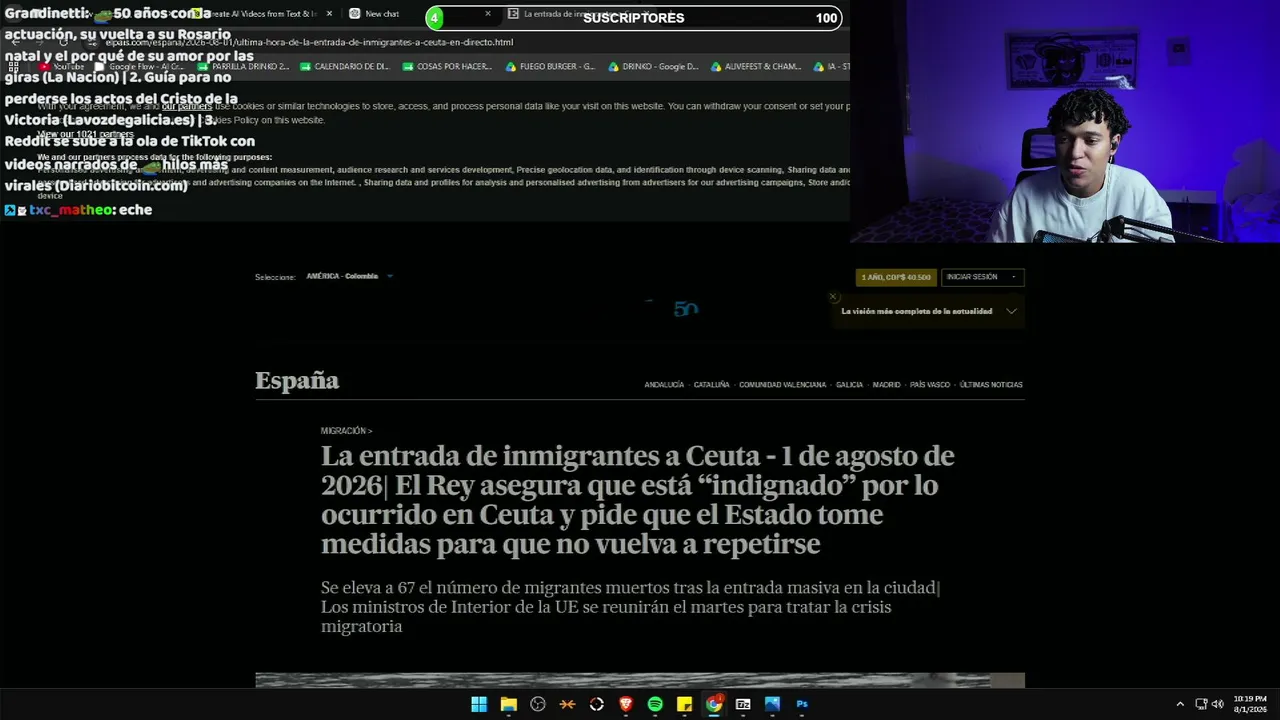Open the Ez app in the taskbar
Image resolution: width=1280 pixels, height=720 pixels.
pos(743,704)
